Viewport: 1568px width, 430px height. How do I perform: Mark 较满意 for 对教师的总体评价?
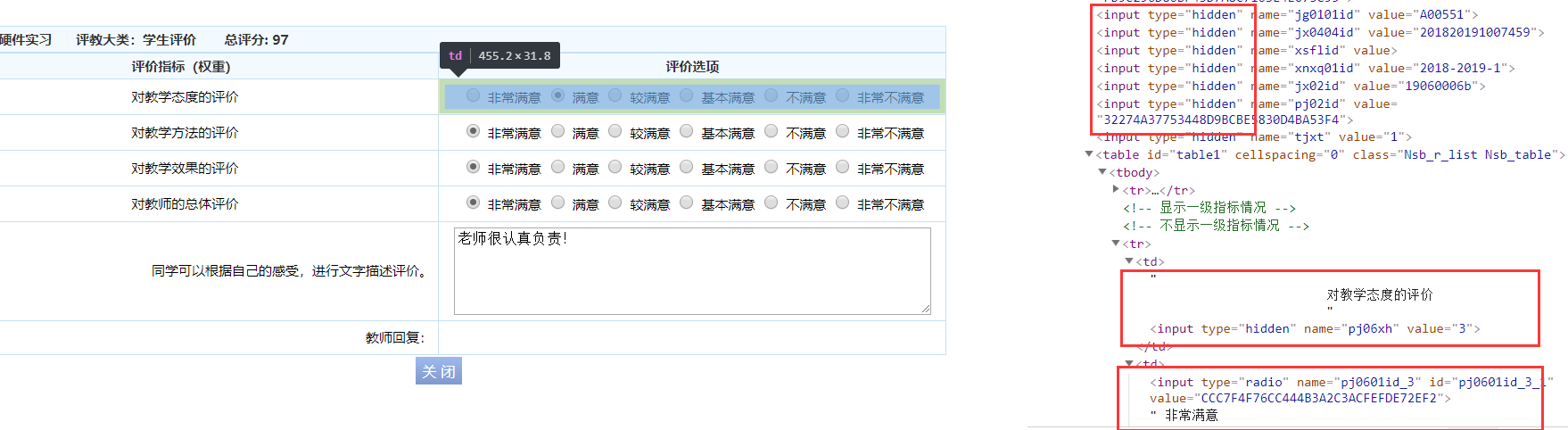(615, 203)
